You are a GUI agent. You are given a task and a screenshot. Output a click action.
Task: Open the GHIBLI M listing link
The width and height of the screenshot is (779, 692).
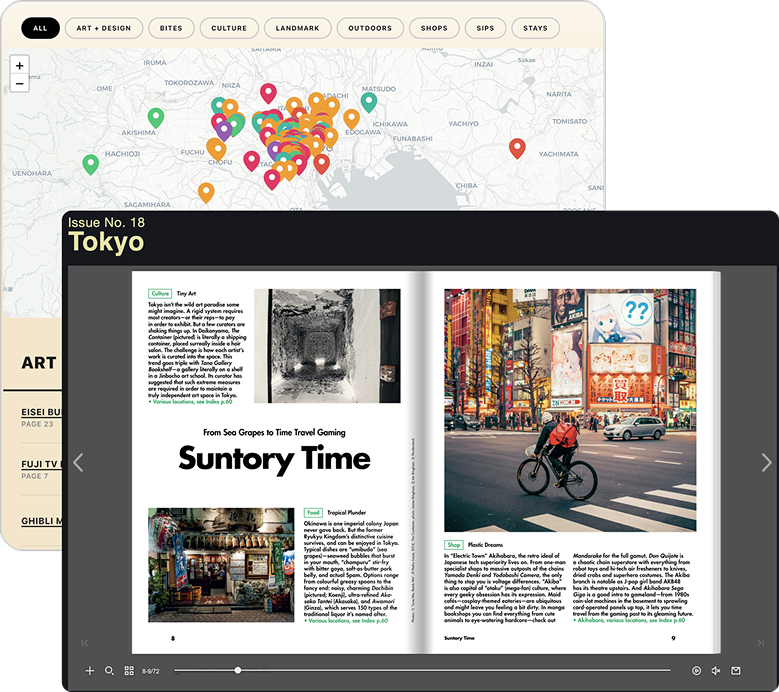[41, 521]
